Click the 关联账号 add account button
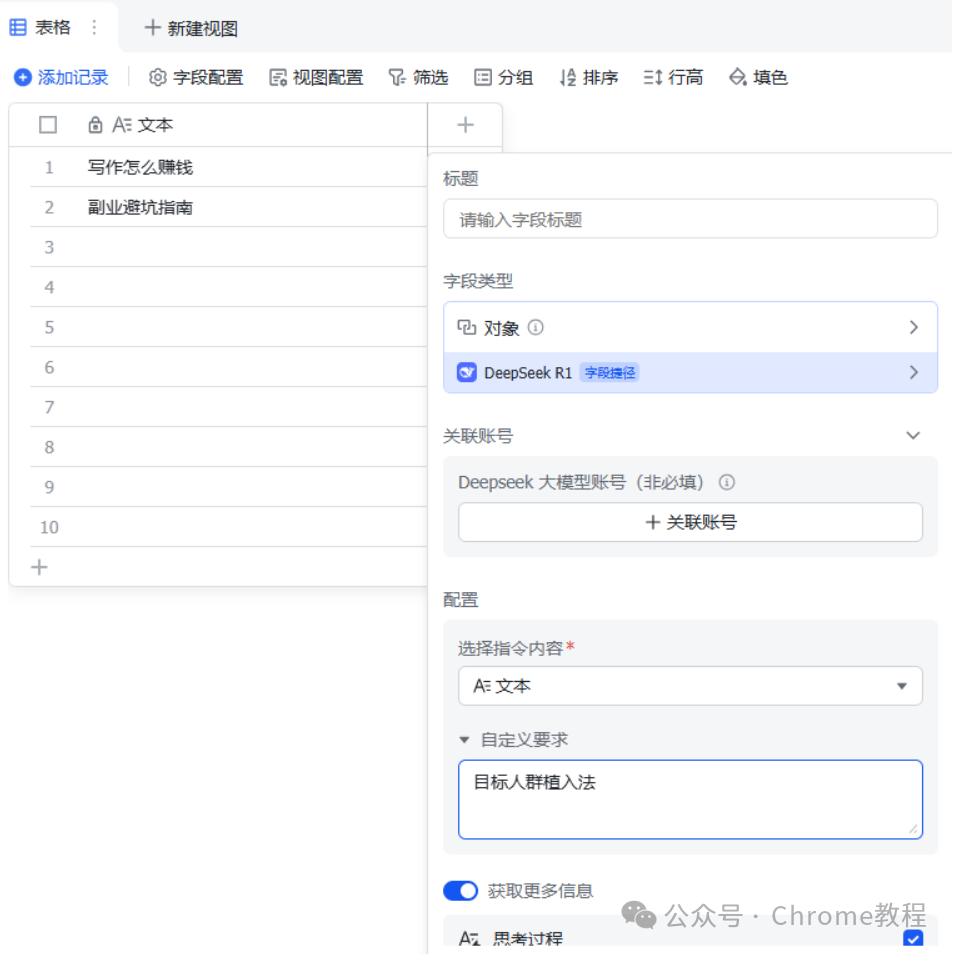This screenshot has width=957, height=954. coord(690,522)
